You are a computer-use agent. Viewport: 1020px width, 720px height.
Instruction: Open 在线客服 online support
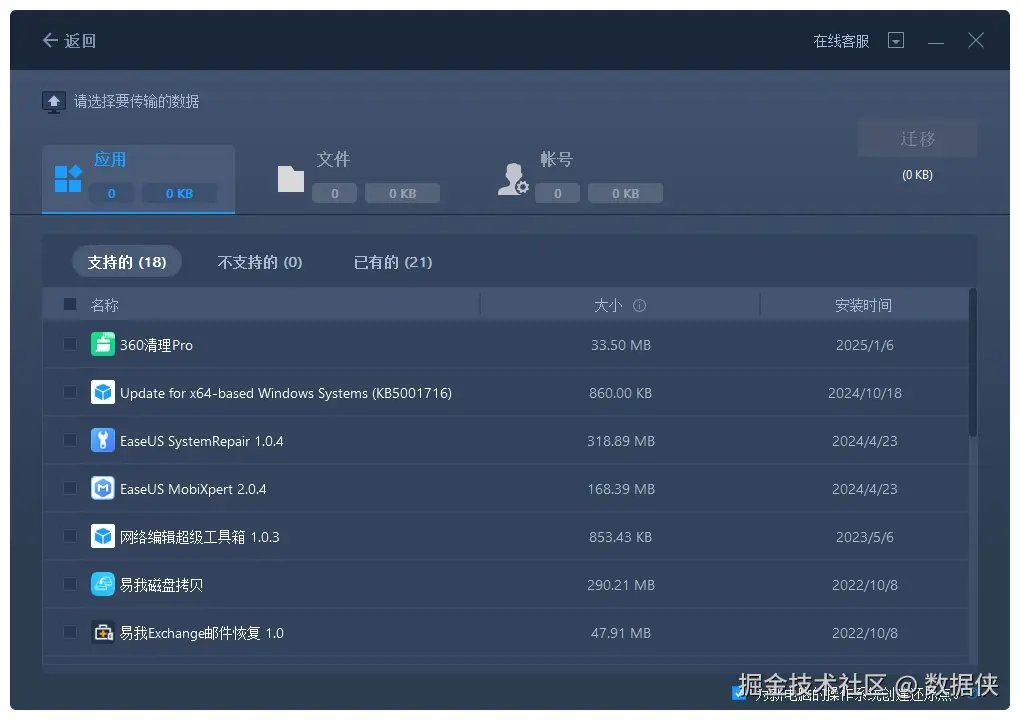(x=841, y=41)
